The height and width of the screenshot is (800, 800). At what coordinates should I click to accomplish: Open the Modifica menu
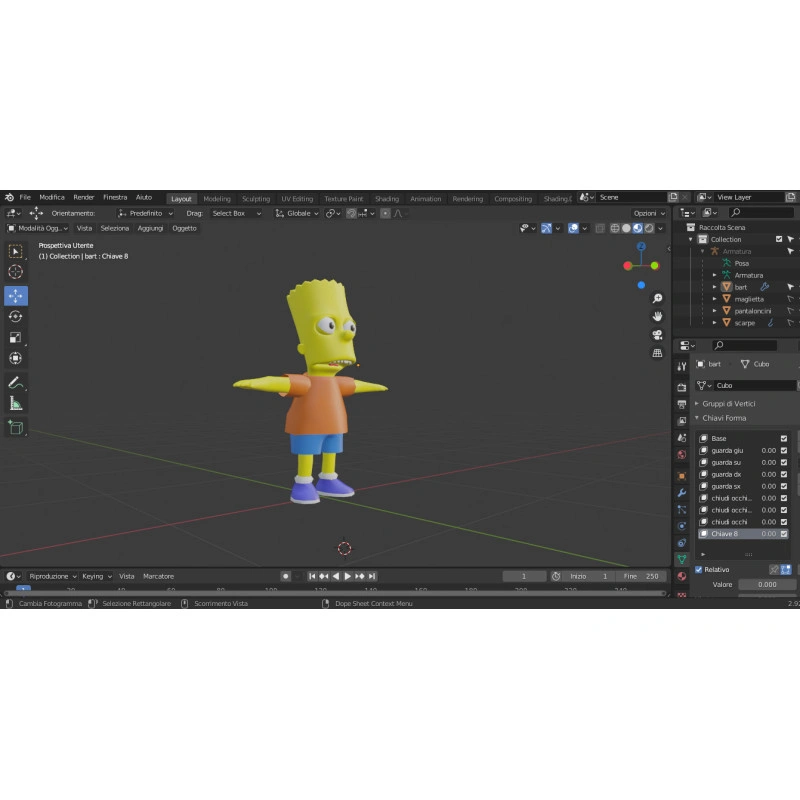coord(52,197)
